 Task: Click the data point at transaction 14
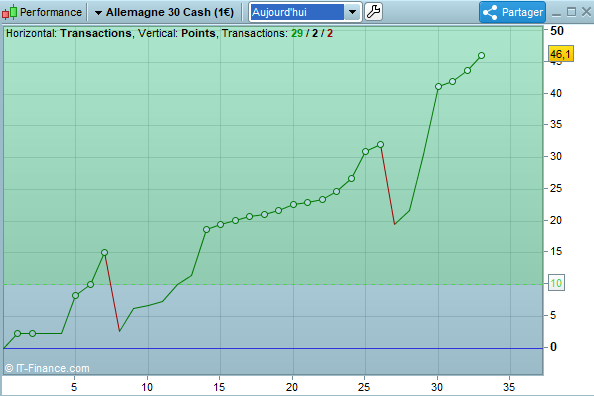click(x=206, y=229)
